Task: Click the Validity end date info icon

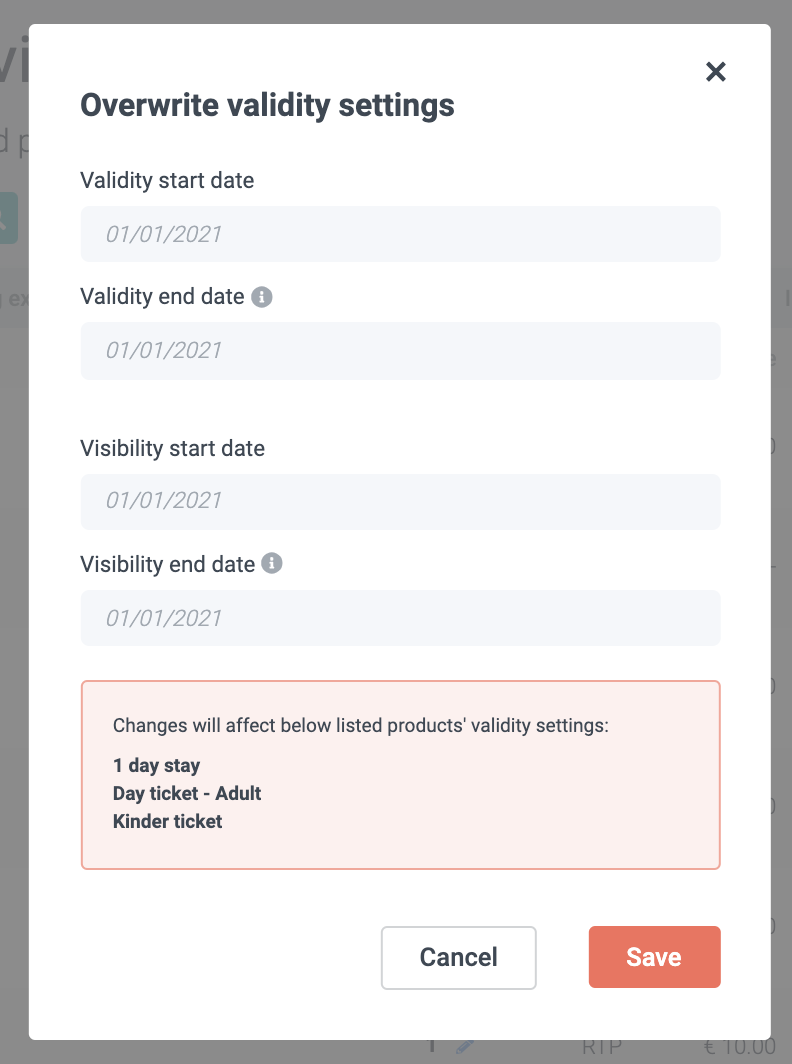Action: click(262, 297)
